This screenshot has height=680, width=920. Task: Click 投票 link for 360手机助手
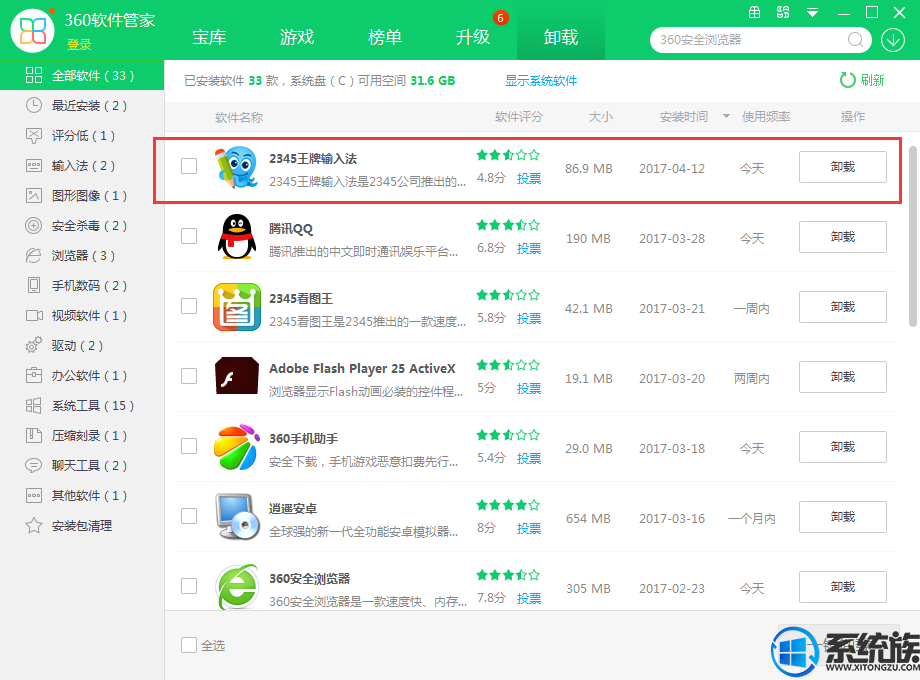coord(529,458)
